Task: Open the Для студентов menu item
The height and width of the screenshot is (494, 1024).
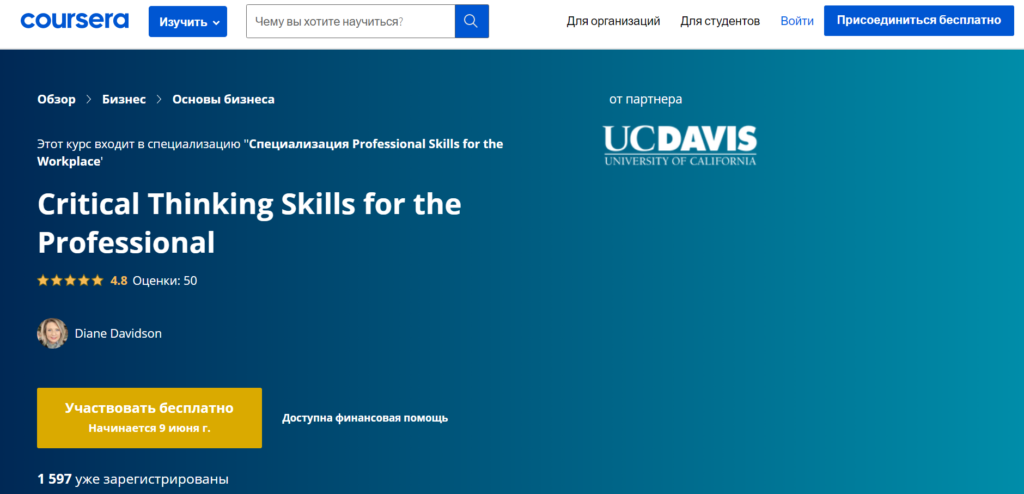Action: (720, 21)
